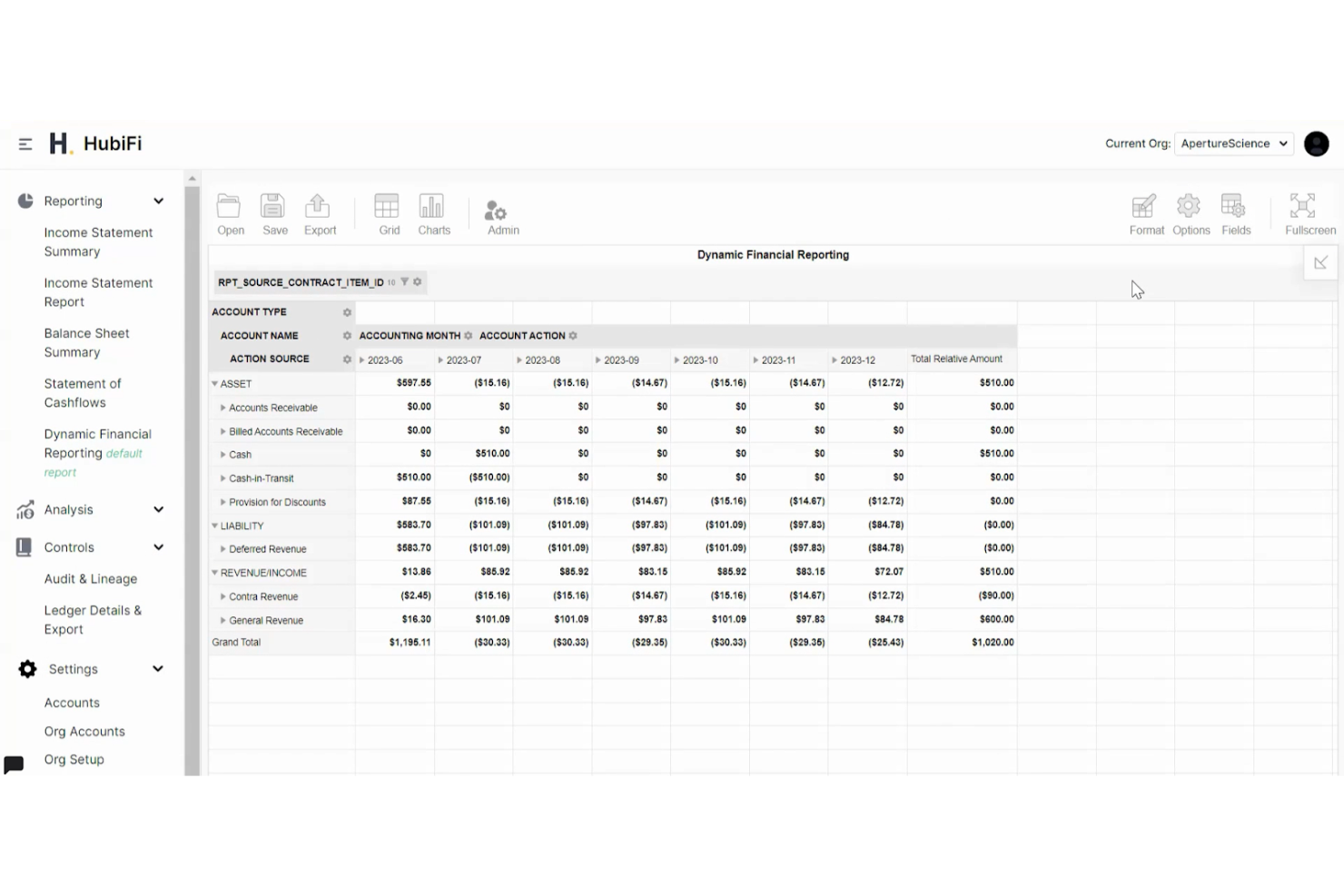Screen dimensions: 1344x896
Task: Toggle the sidebar with the hamburger menu
Action: 25,143
